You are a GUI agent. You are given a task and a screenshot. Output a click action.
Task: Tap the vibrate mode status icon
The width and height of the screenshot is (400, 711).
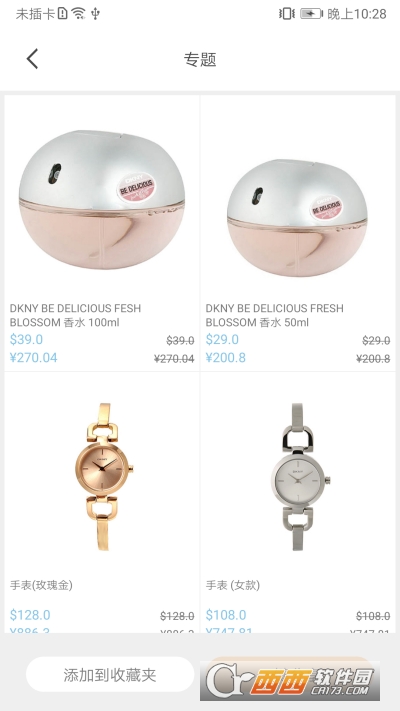(287, 14)
